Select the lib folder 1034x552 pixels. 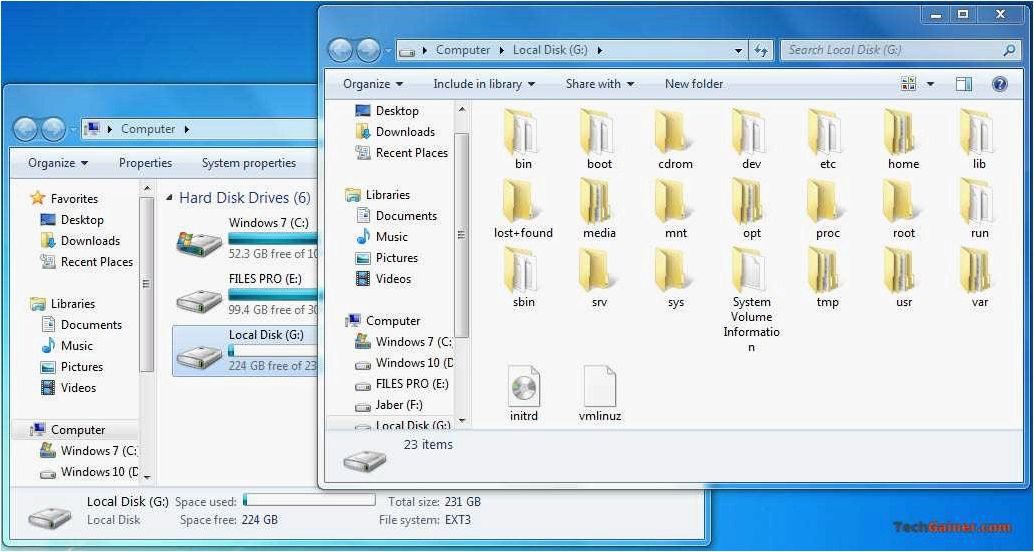(x=979, y=140)
